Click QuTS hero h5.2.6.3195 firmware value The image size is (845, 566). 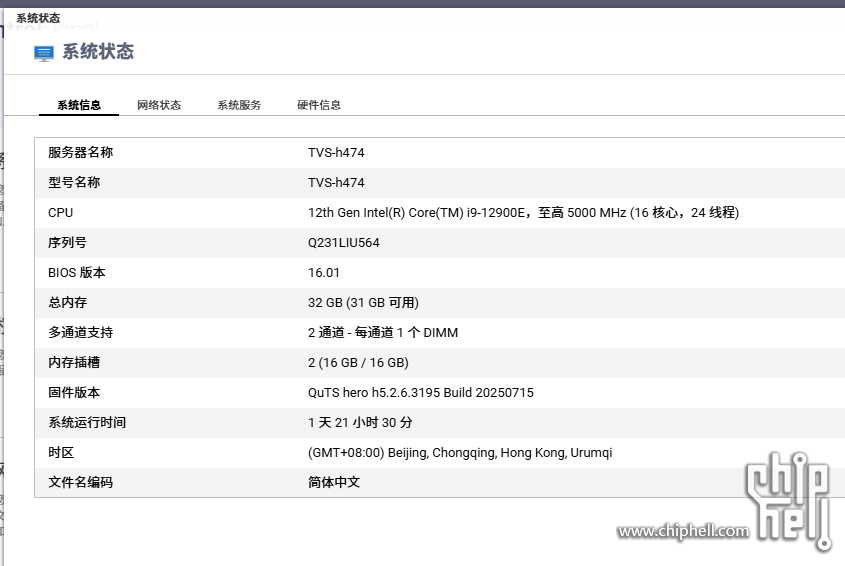pos(421,393)
